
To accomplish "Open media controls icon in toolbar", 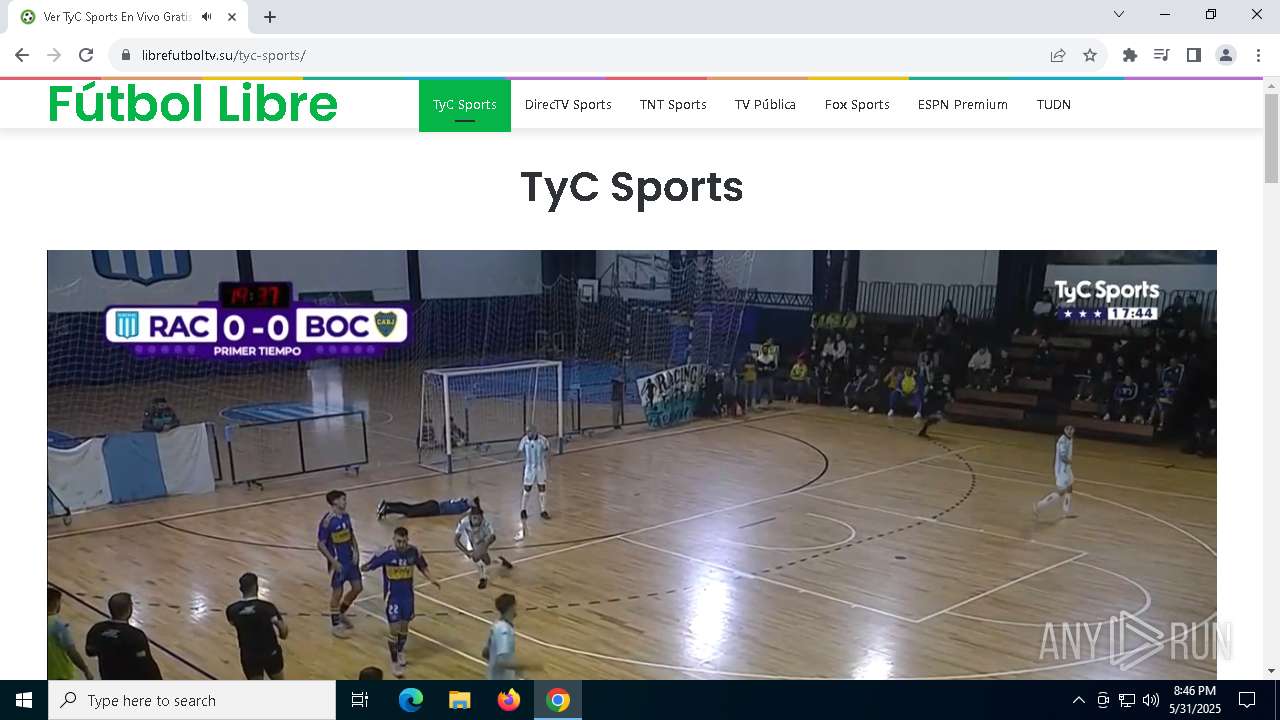I will pos(1162,55).
